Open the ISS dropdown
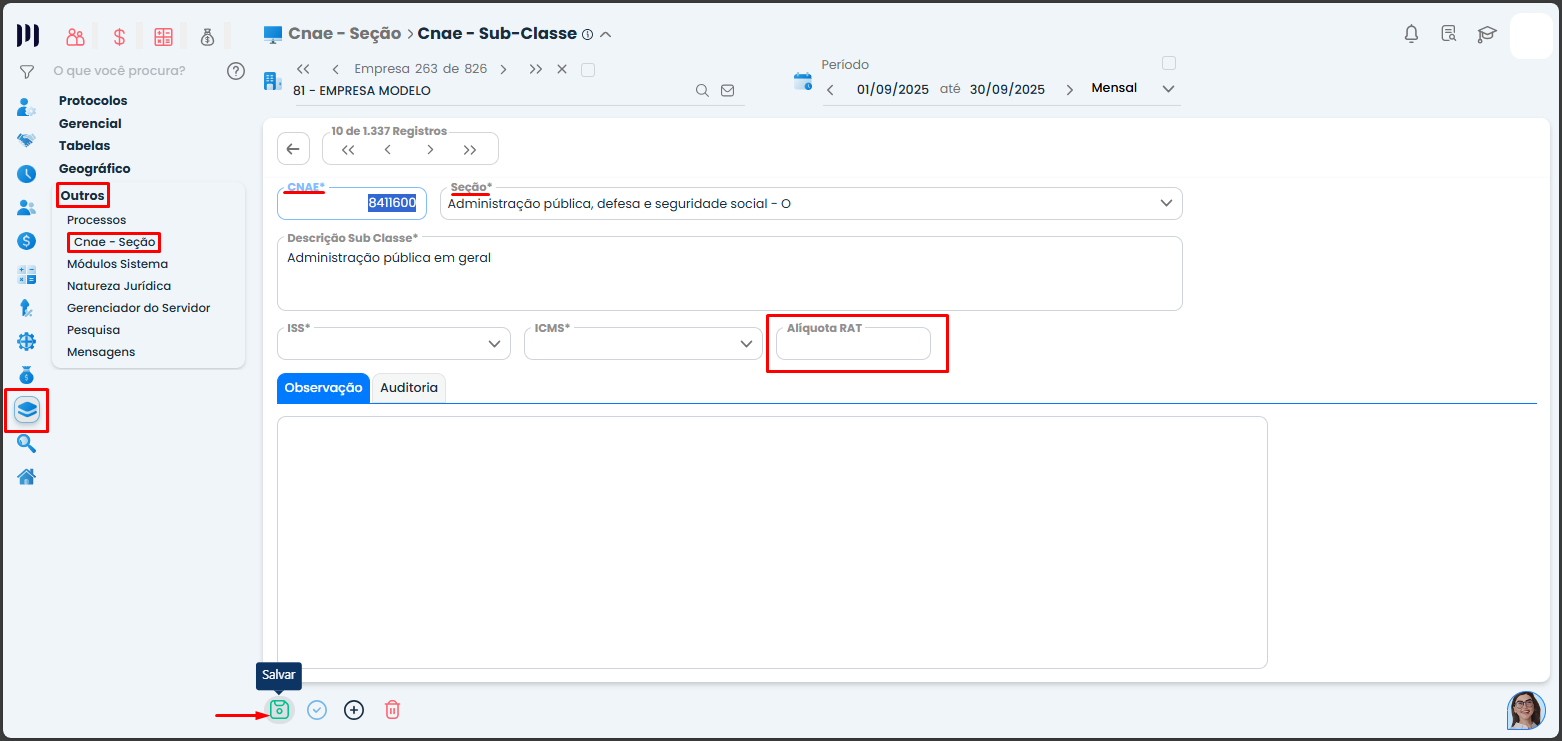 tap(394, 343)
